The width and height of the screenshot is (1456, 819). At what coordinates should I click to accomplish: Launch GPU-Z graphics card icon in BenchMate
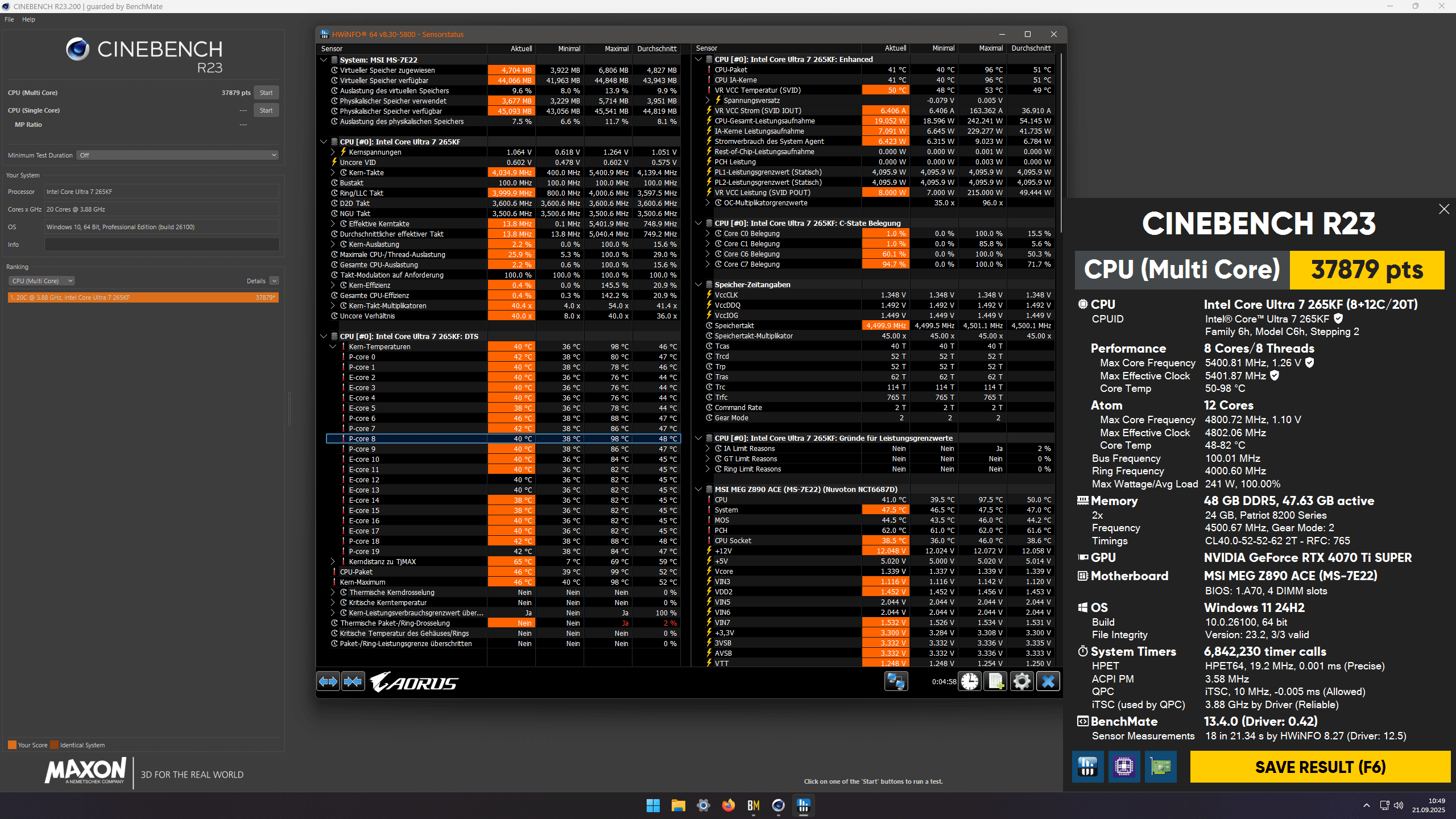[x=1160, y=767]
